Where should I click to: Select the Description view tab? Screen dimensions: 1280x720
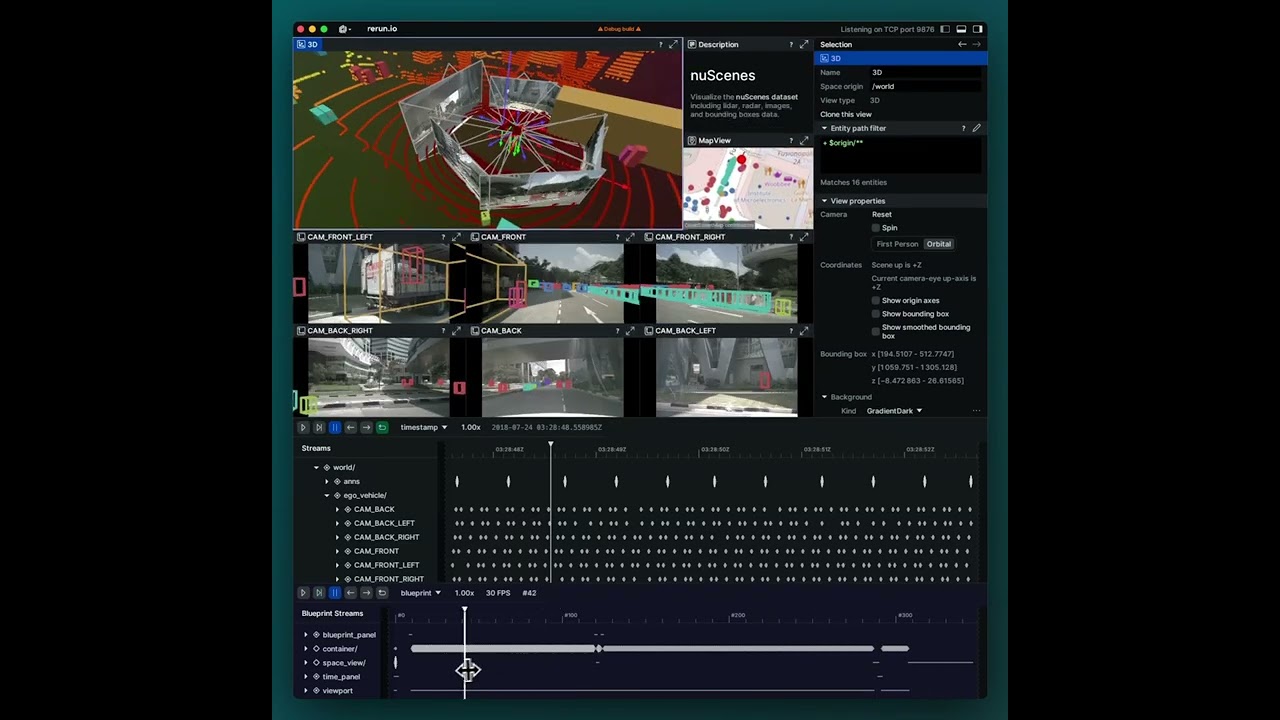coord(713,45)
